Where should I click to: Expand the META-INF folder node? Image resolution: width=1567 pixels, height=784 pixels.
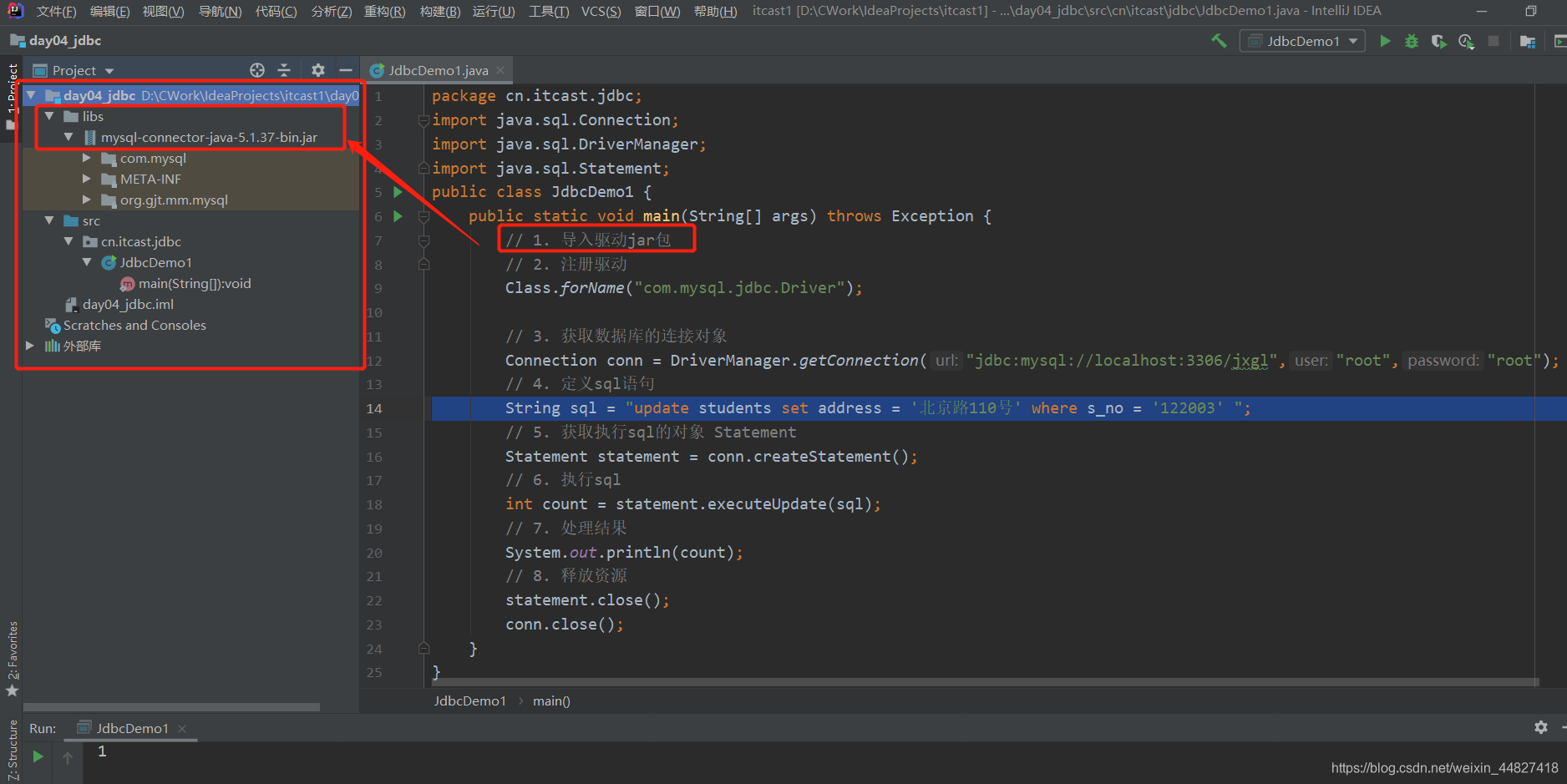[86, 179]
